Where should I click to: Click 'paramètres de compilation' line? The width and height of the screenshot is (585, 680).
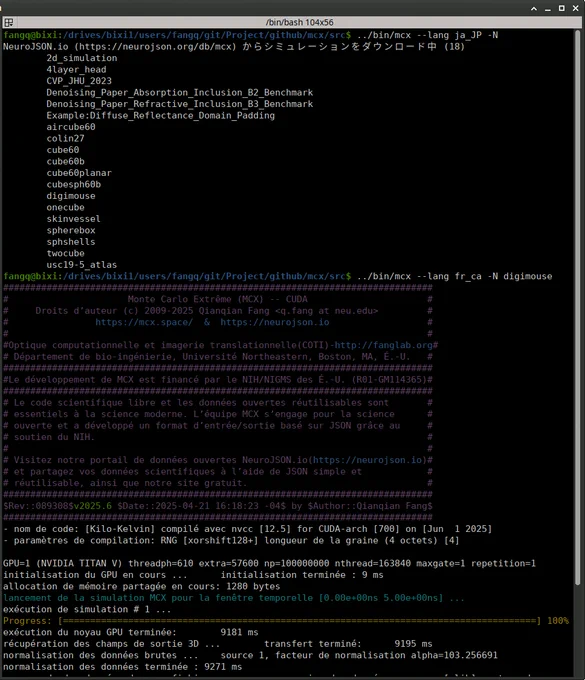pos(231,540)
